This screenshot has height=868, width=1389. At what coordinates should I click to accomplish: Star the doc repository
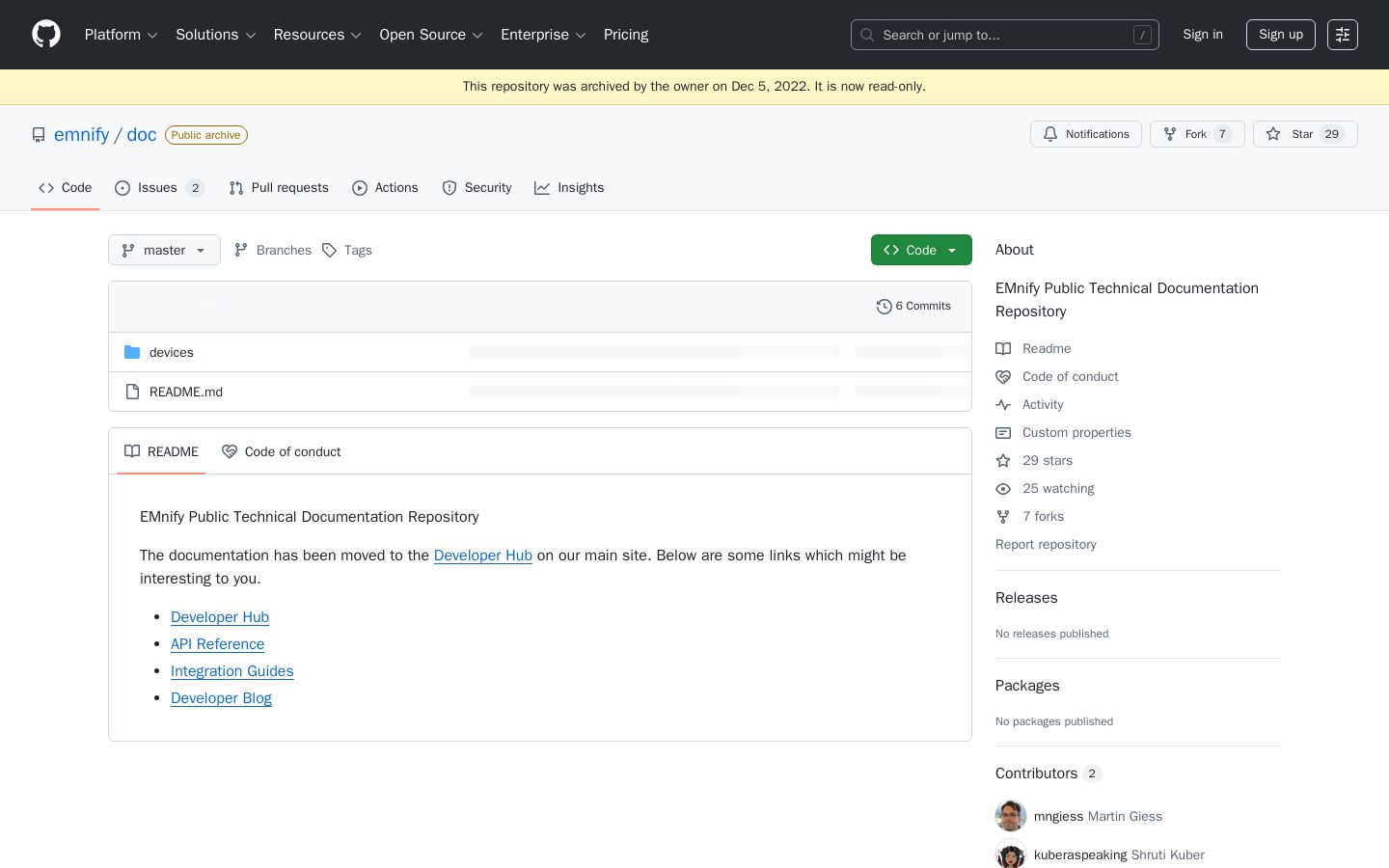point(1305,134)
